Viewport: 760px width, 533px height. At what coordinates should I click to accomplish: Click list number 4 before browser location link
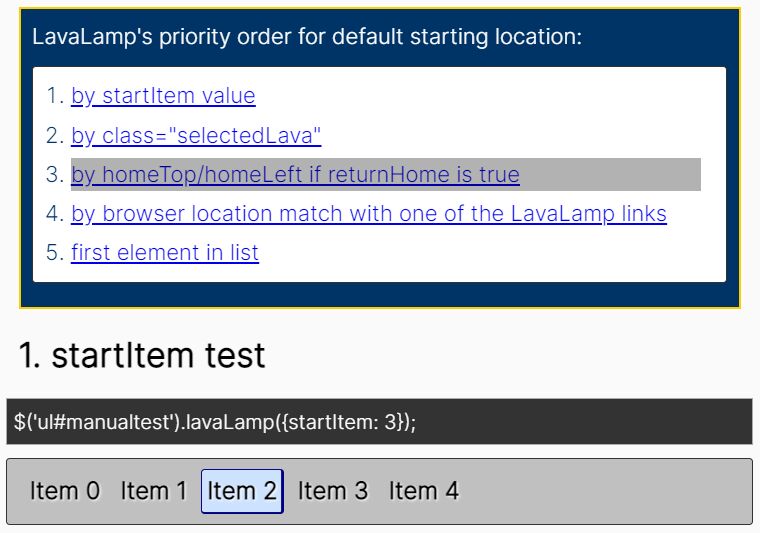click(55, 214)
